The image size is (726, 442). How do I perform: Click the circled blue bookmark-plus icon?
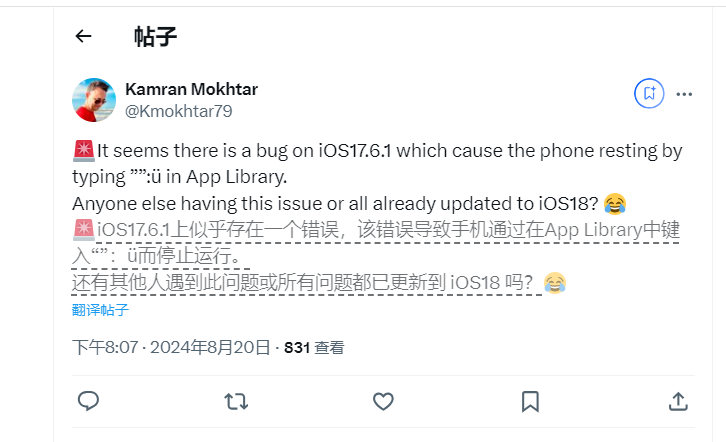click(x=649, y=93)
